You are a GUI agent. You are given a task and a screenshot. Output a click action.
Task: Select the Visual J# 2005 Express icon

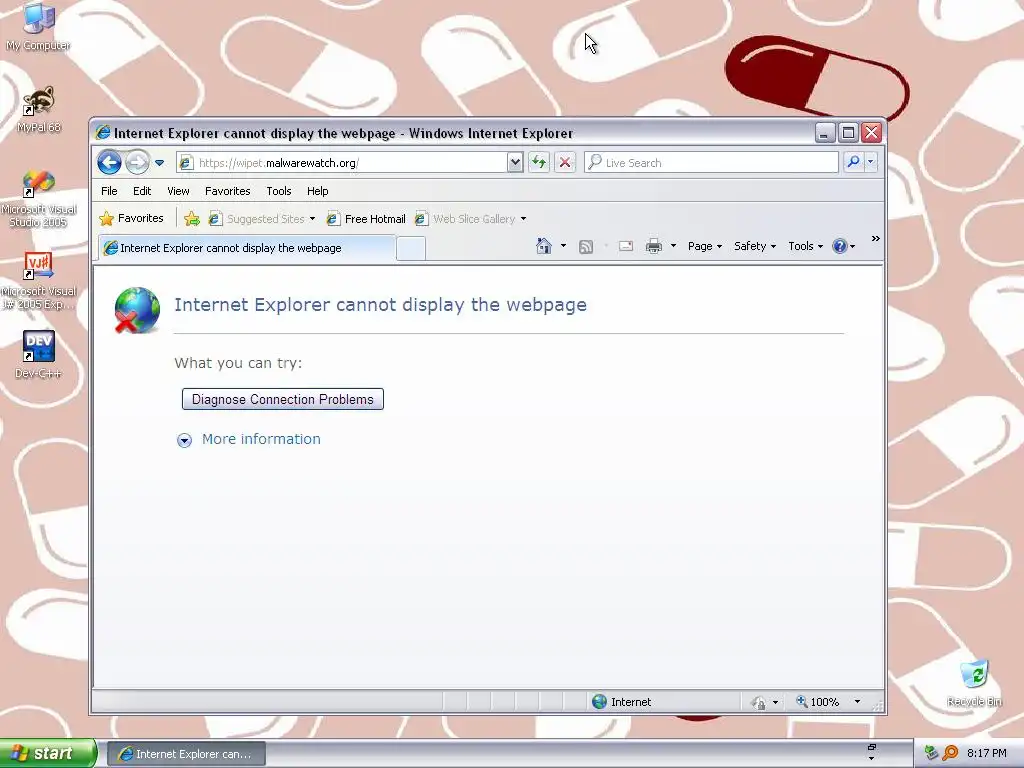[39, 281]
